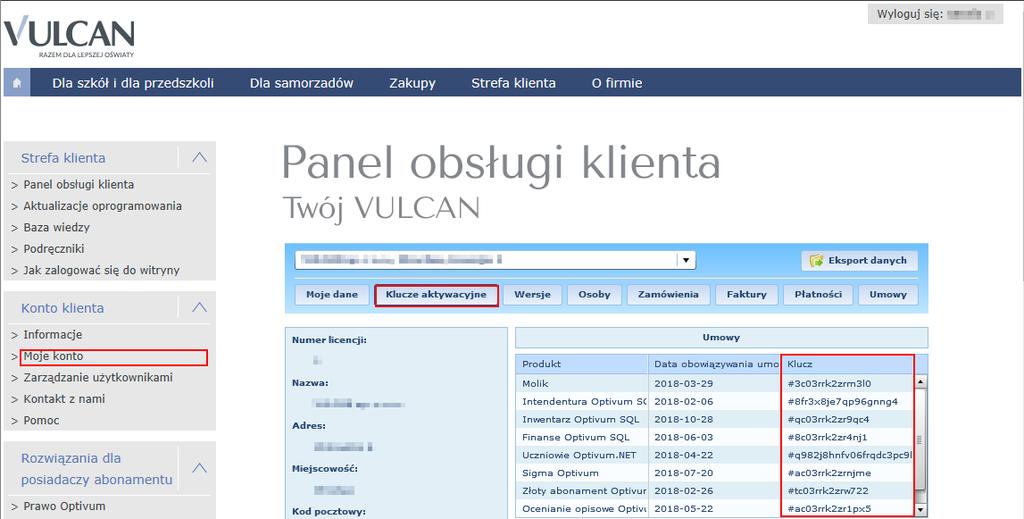Switch to the Zamówienia tab
Image resolution: width=1024 pixels, height=519 pixels.
(668, 294)
